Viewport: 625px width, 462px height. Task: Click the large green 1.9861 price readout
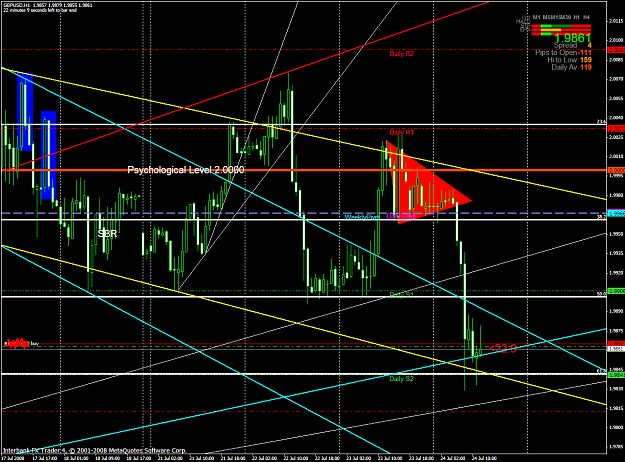tap(572, 38)
